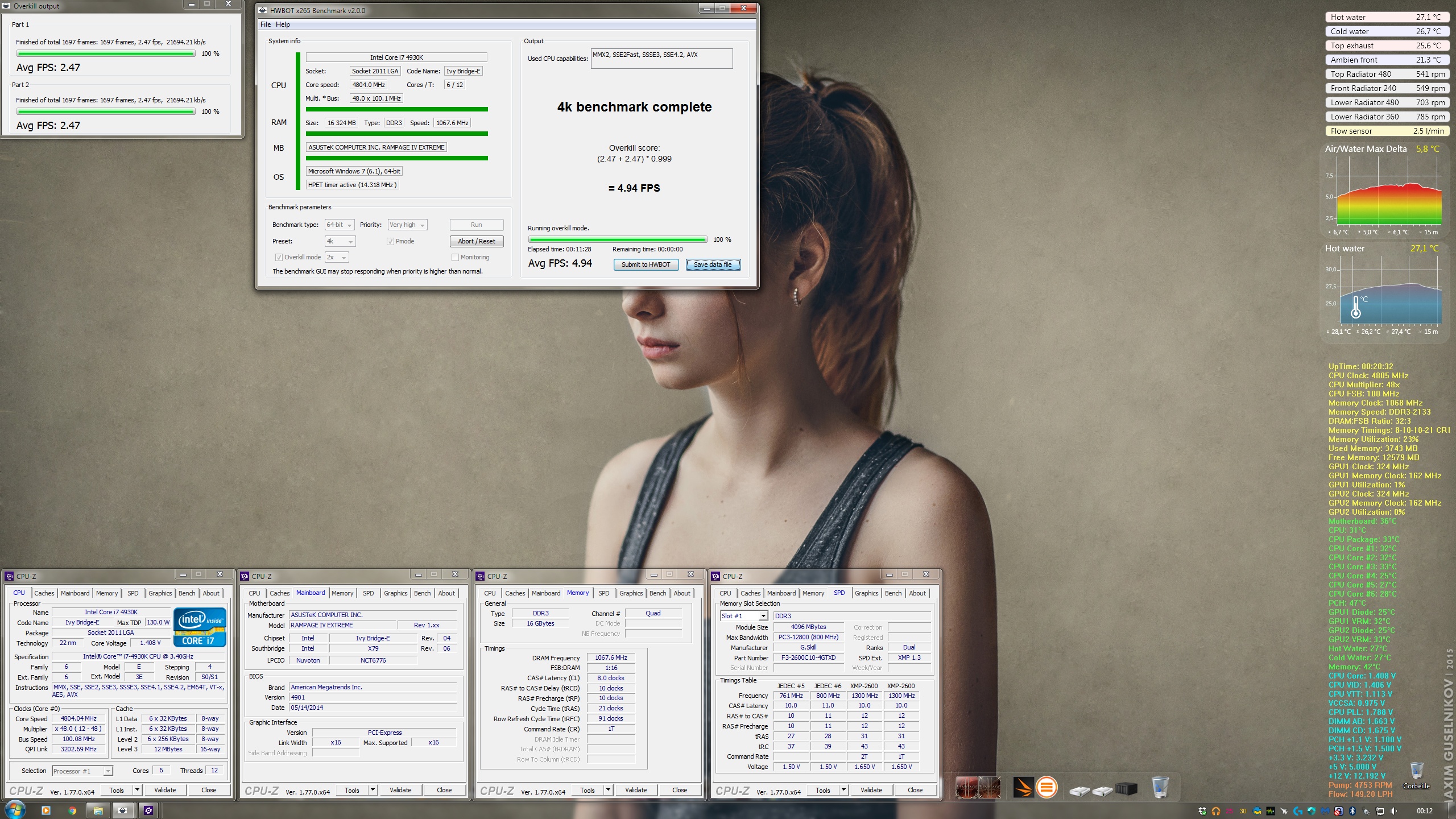Click Save data file button
1456x819 pixels.
pos(713,265)
